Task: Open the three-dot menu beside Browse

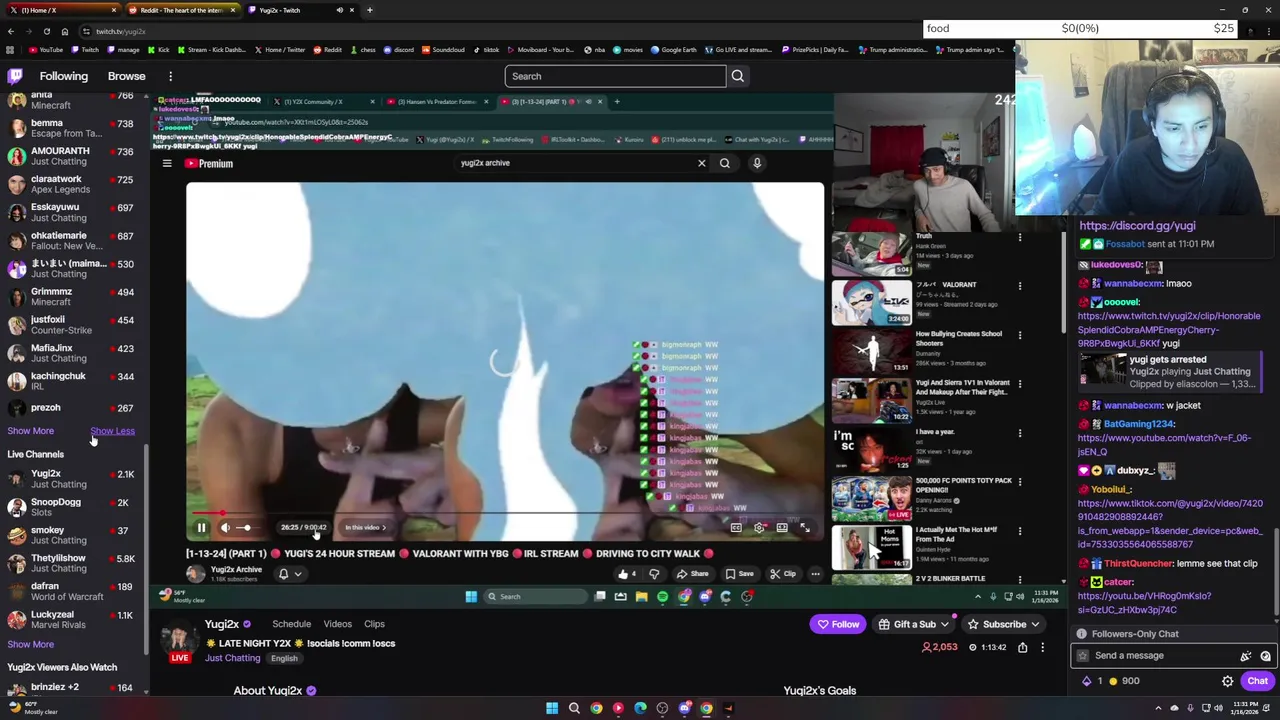Action: pyautogui.click(x=170, y=76)
